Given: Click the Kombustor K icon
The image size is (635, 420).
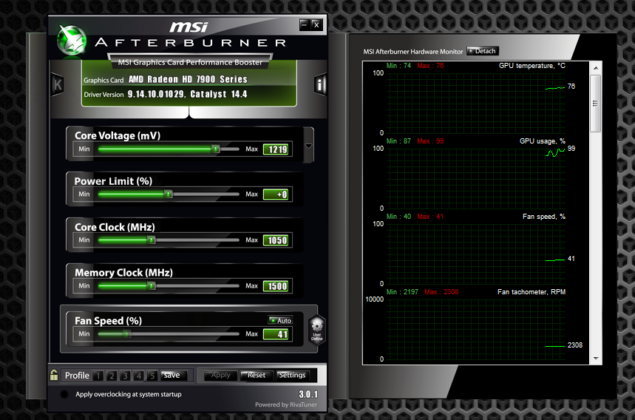Looking at the screenshot, I should pyautogui.click(x=58, y=84).
